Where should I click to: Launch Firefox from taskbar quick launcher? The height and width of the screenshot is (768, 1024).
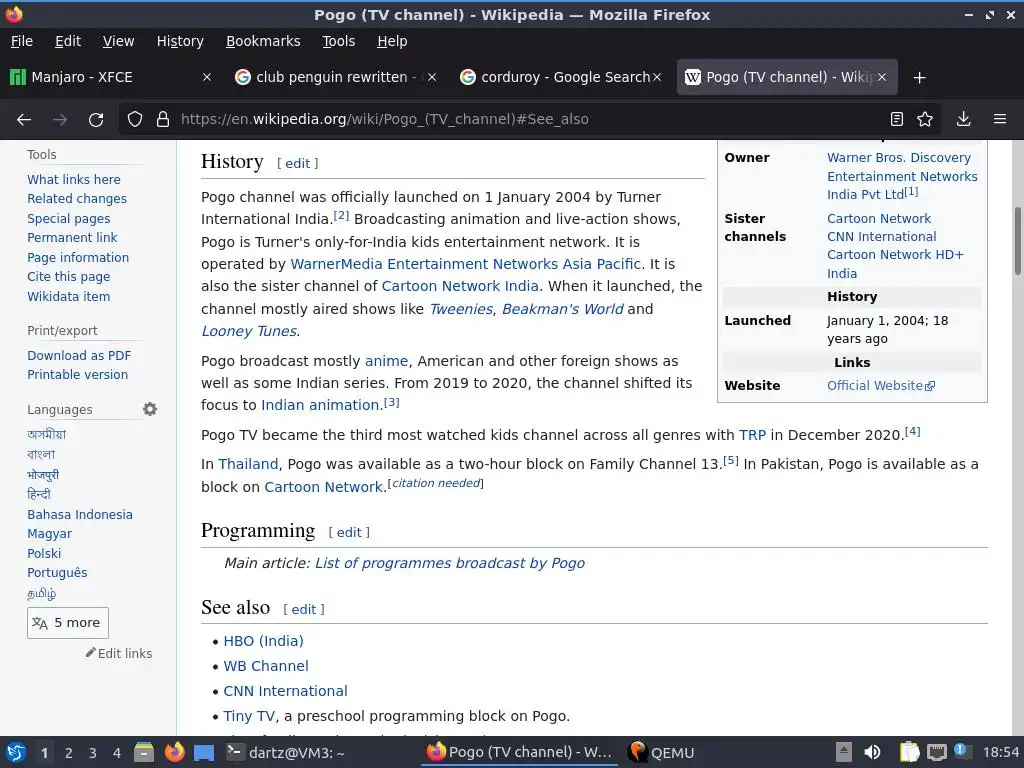coord(174,752)
